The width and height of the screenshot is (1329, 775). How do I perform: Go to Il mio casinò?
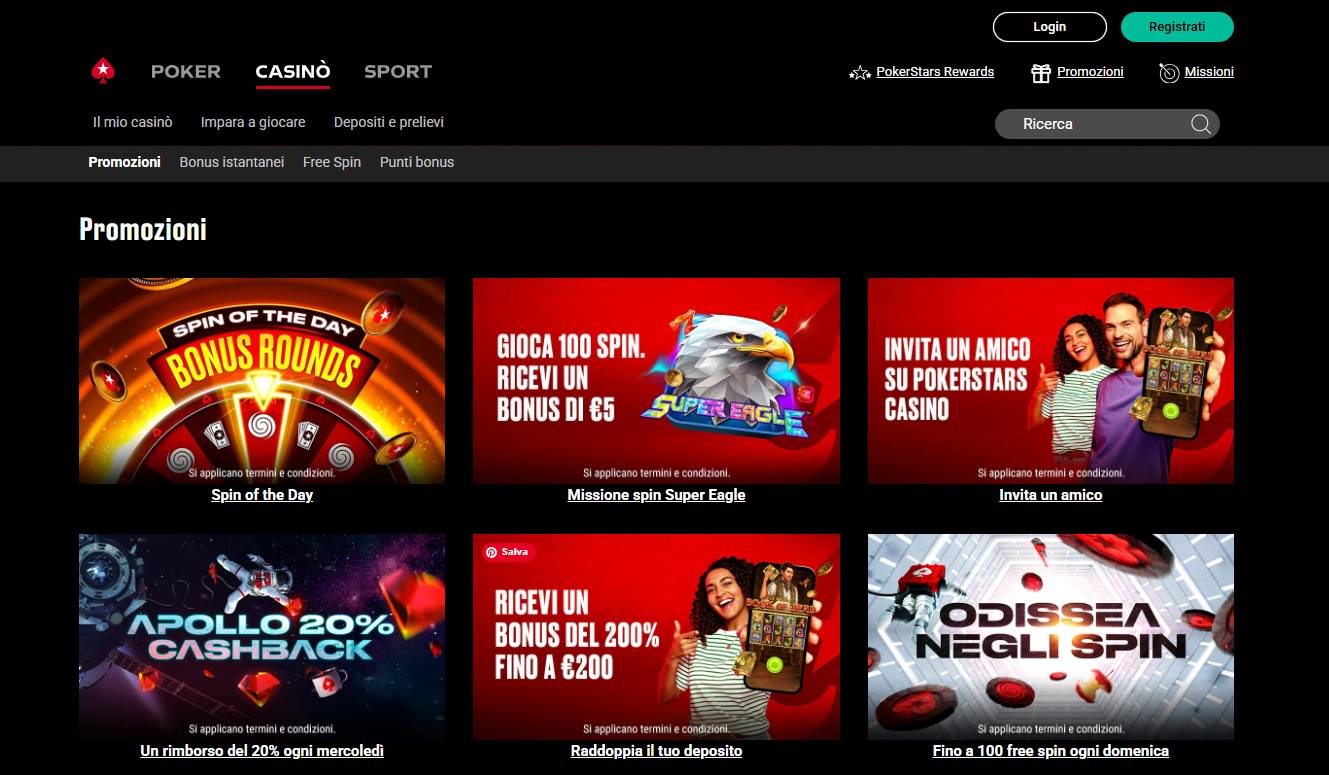click(133, 122)
